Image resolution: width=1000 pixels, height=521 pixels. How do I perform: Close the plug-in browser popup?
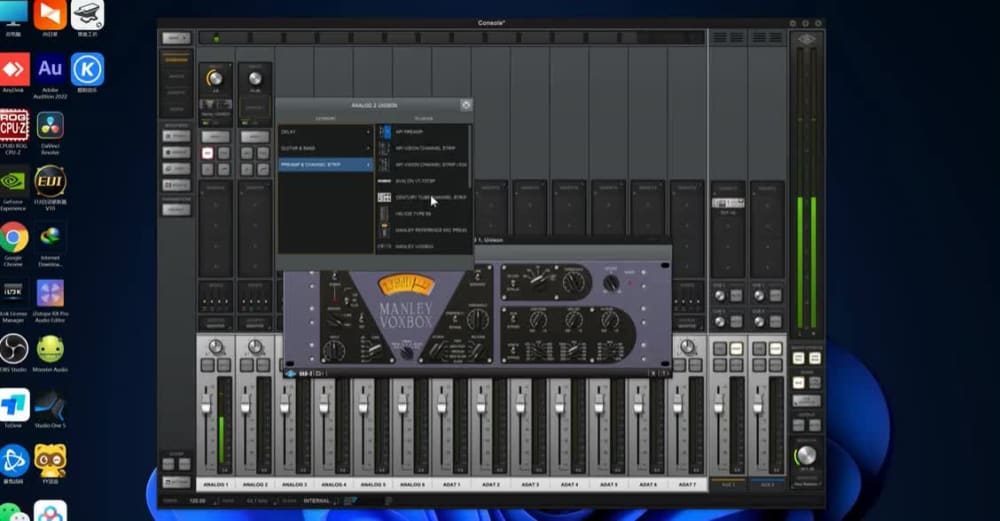point(466,105)
